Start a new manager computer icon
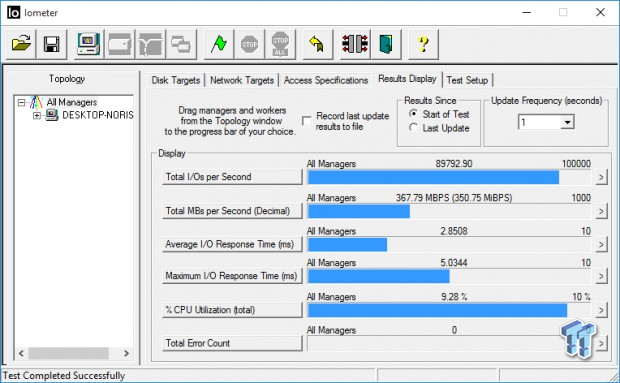The image size is (620, 383). [89, 44]
